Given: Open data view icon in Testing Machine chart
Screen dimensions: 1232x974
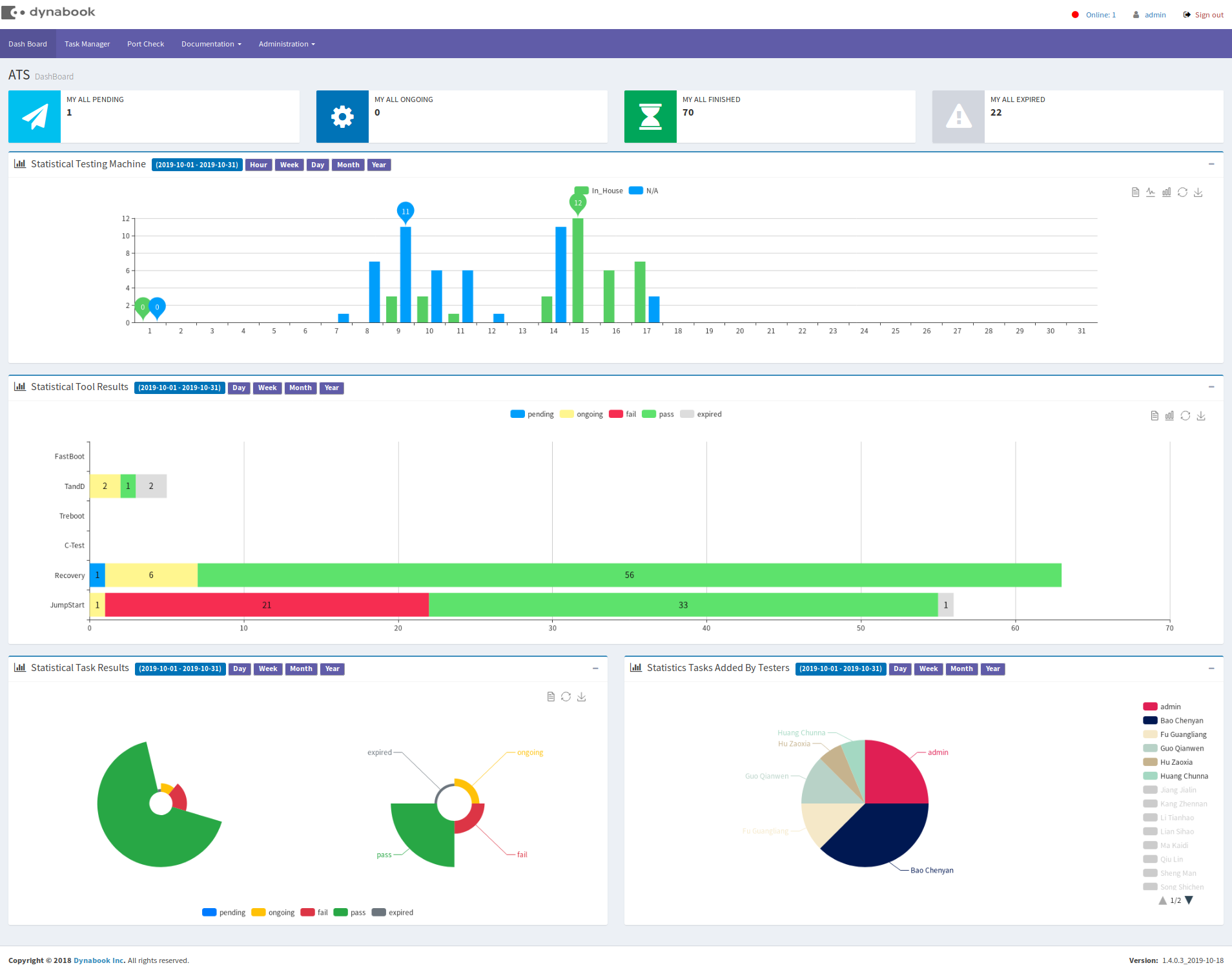Looking at the screenshot, I should 1135,192.
